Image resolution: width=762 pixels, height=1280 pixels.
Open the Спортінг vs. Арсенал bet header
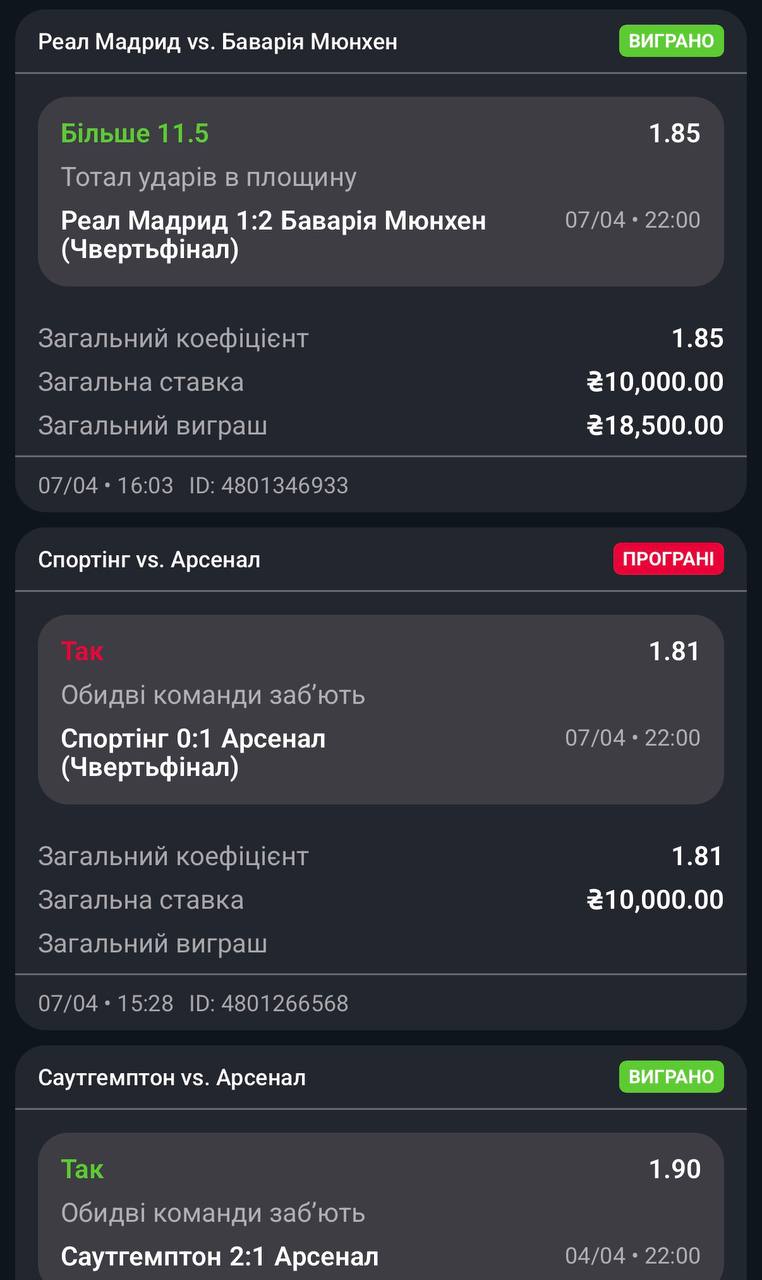click(x=149, y=560)
